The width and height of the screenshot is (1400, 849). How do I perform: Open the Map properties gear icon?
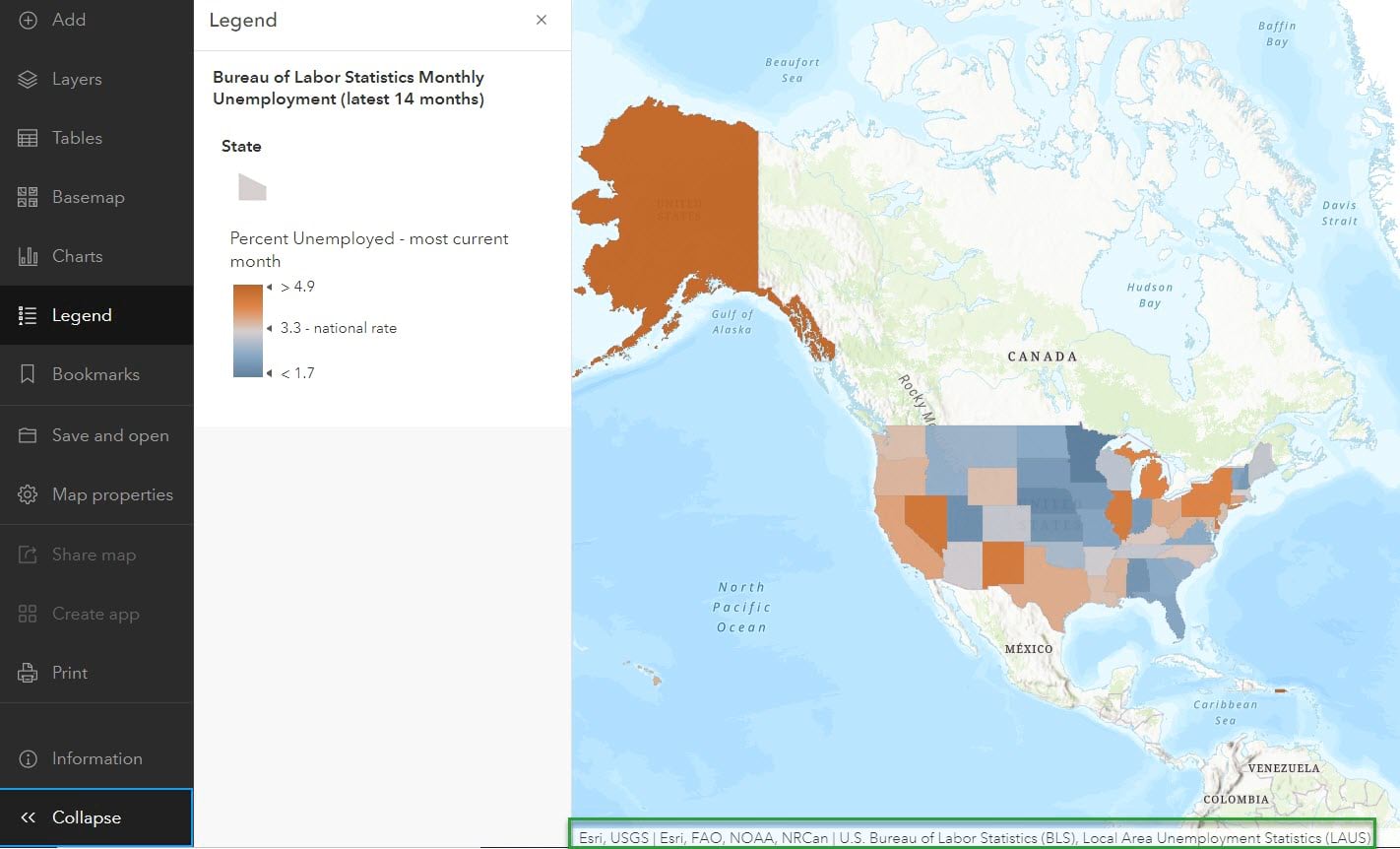28,494
